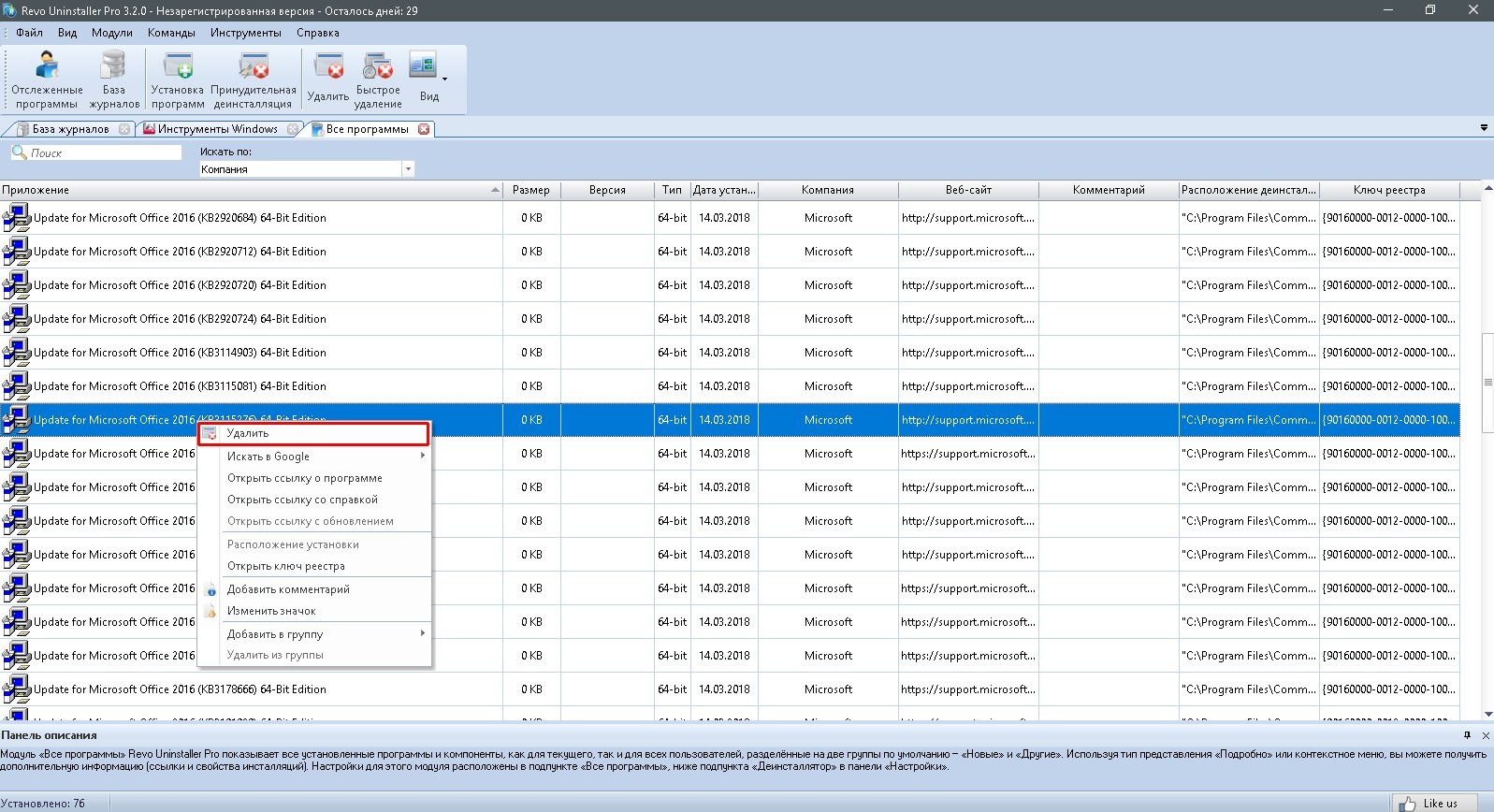This screenshot has height=812, width=1494.
Task: Pin the Панель описания panel
Action: pyautogui.click(x=1467, y=735)
